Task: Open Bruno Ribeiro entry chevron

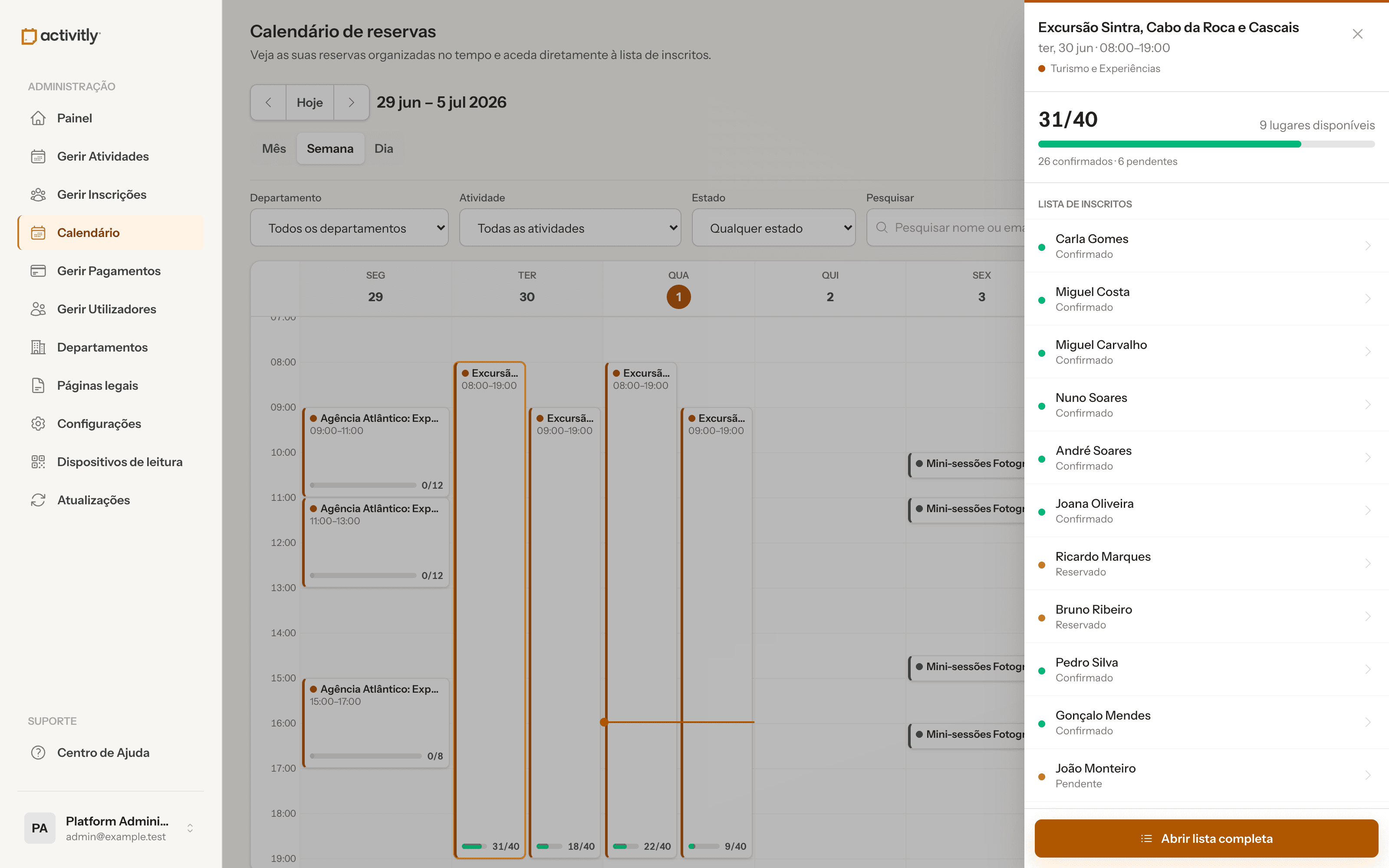Action: point(1368,616)
